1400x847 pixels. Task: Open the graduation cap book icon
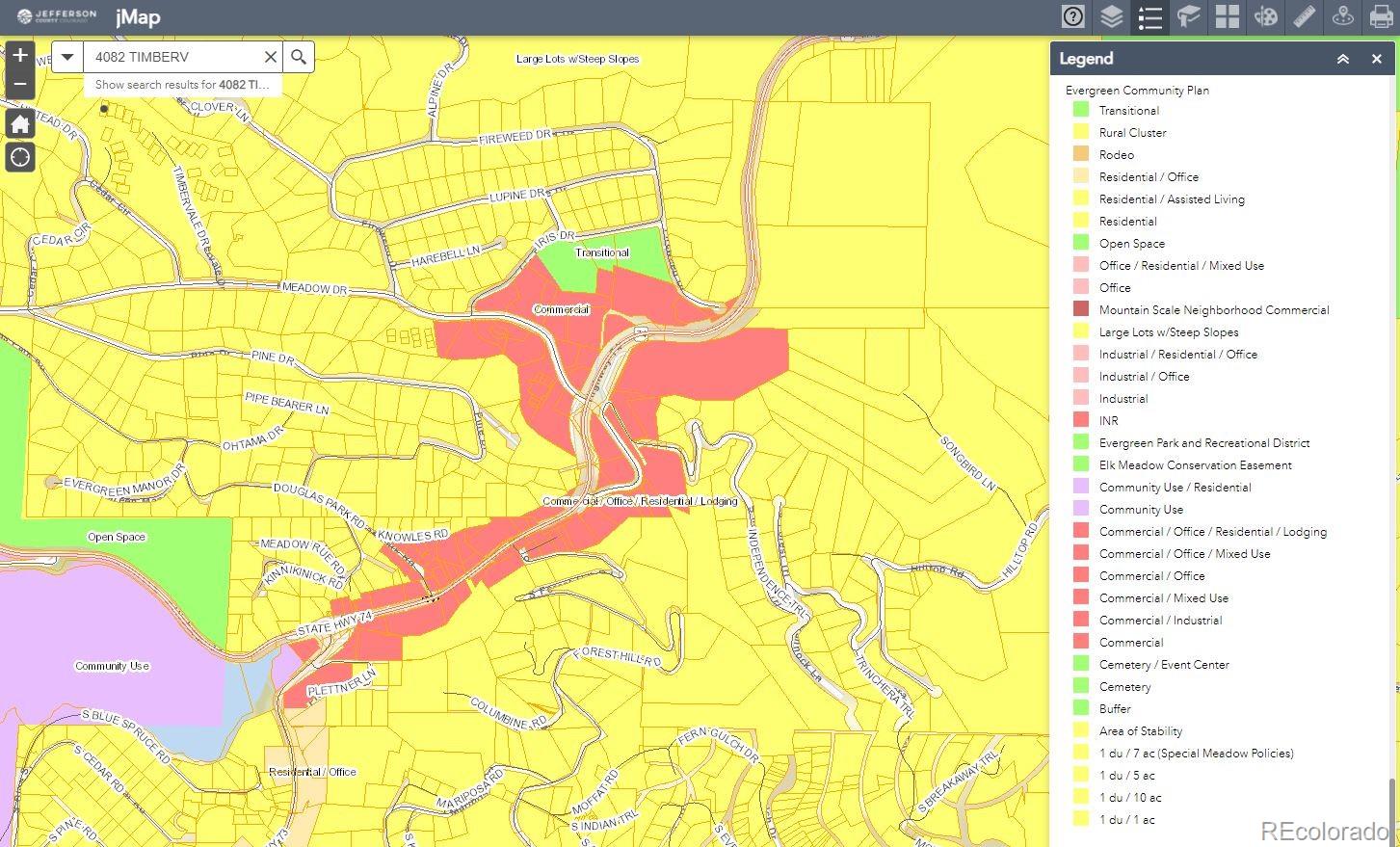pos(1188,16)
